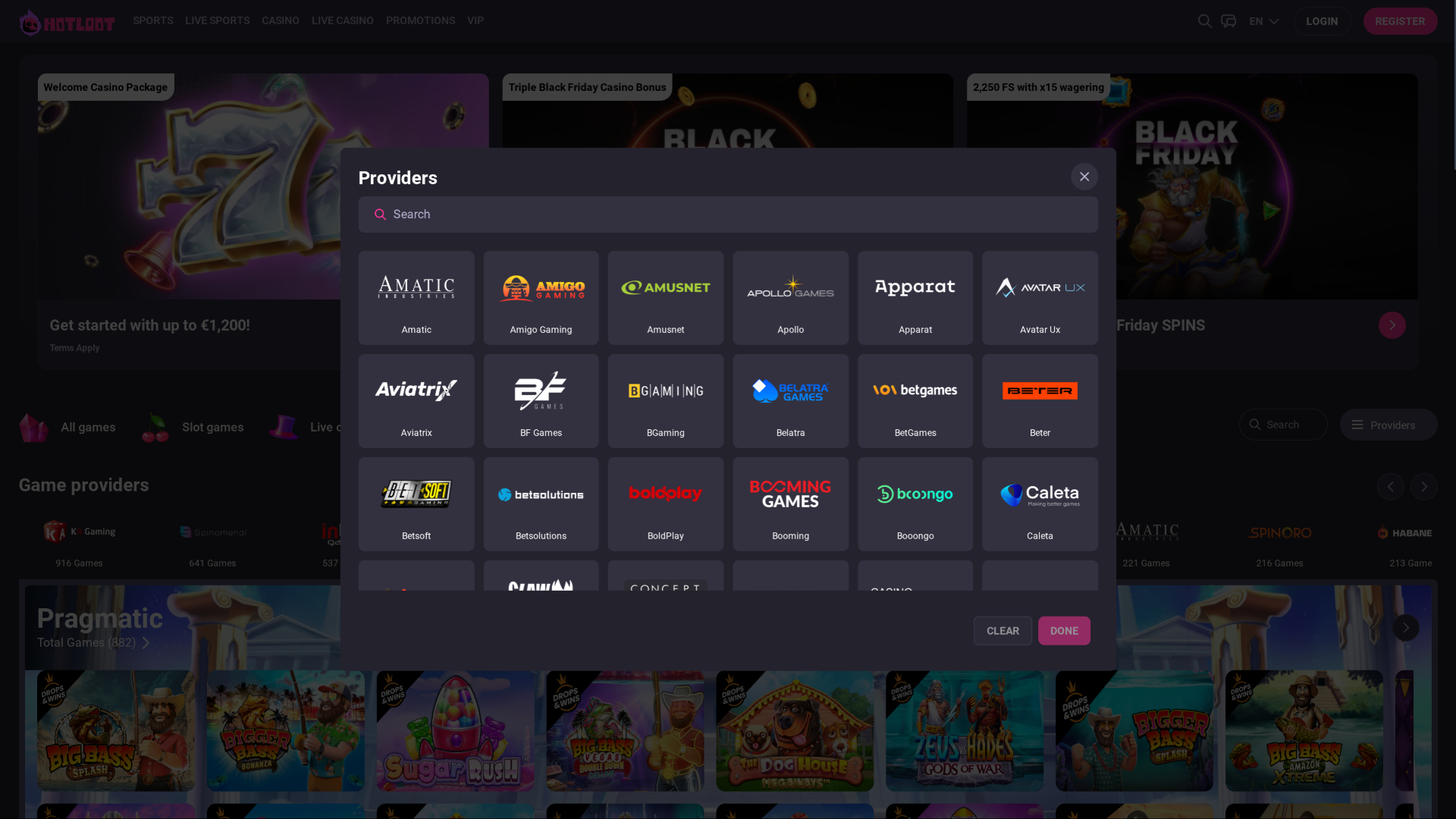Click the chat support icon near the language selector

coord(1228,20)
